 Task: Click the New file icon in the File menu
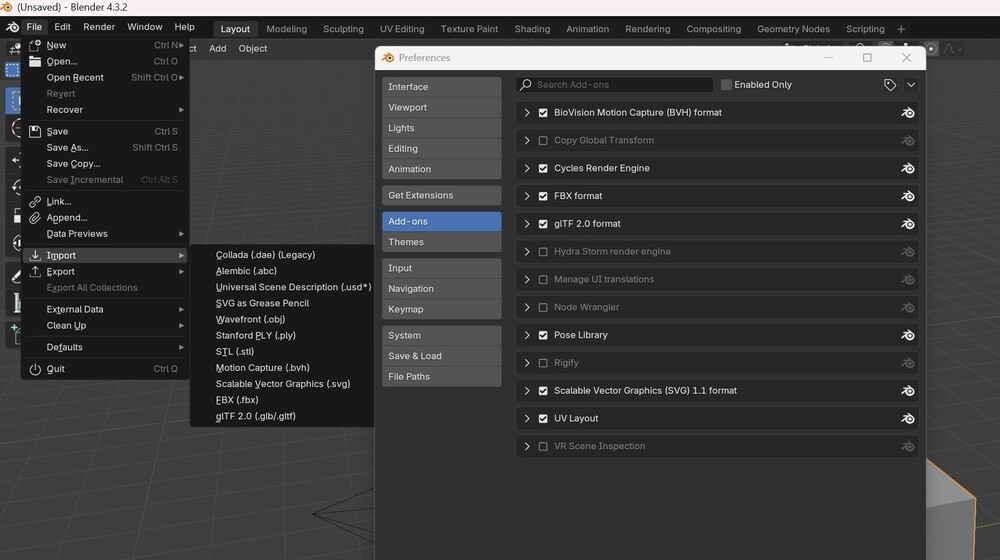(x=35, y=45)
